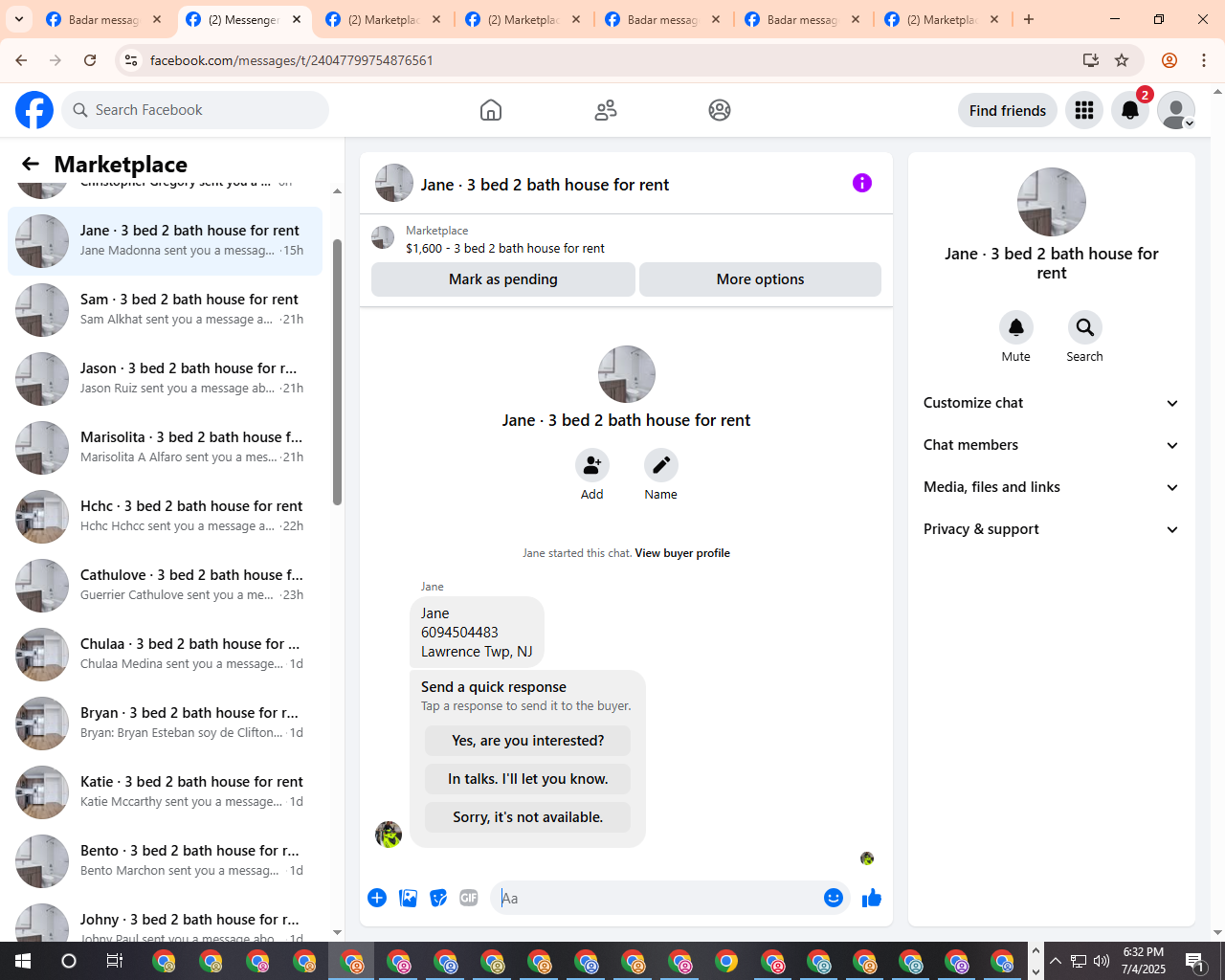Open Bryan's conversation
The width and height of the screenshot is (1225, 980).
(x=165, y=724)
